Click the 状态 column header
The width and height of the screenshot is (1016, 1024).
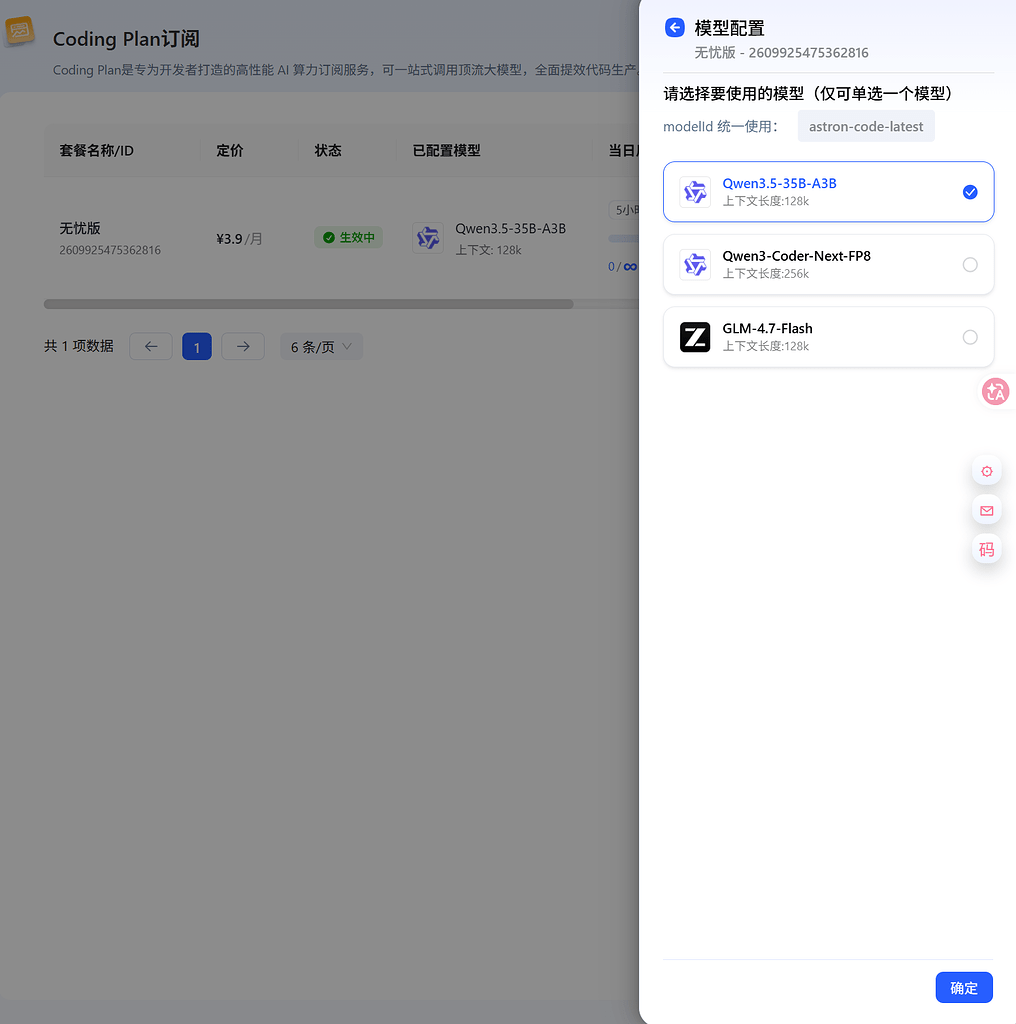(x=328, y=151)
